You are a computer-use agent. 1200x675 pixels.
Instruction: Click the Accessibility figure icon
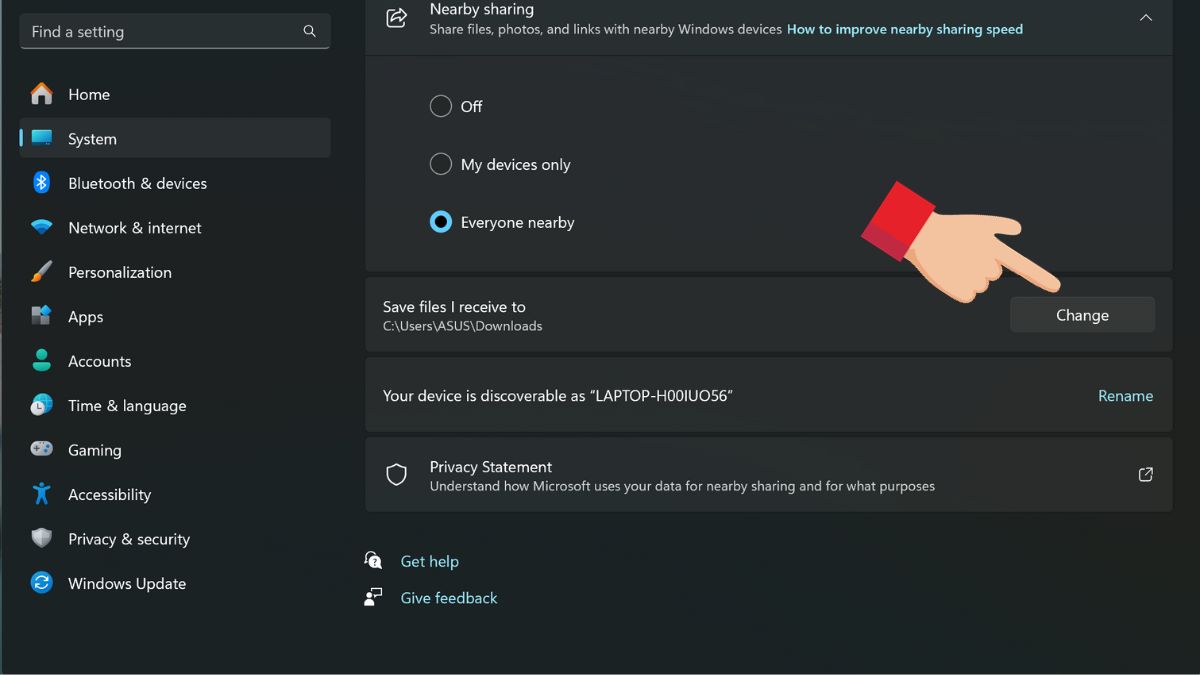(x=42, y=494)
